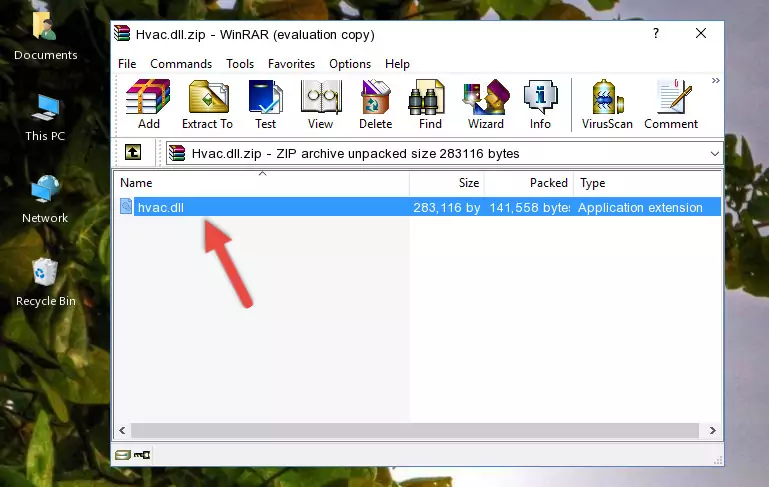Click the WinRAR title bar books icon
This screenshot has width=769, height=487.
tap(122, 33)
